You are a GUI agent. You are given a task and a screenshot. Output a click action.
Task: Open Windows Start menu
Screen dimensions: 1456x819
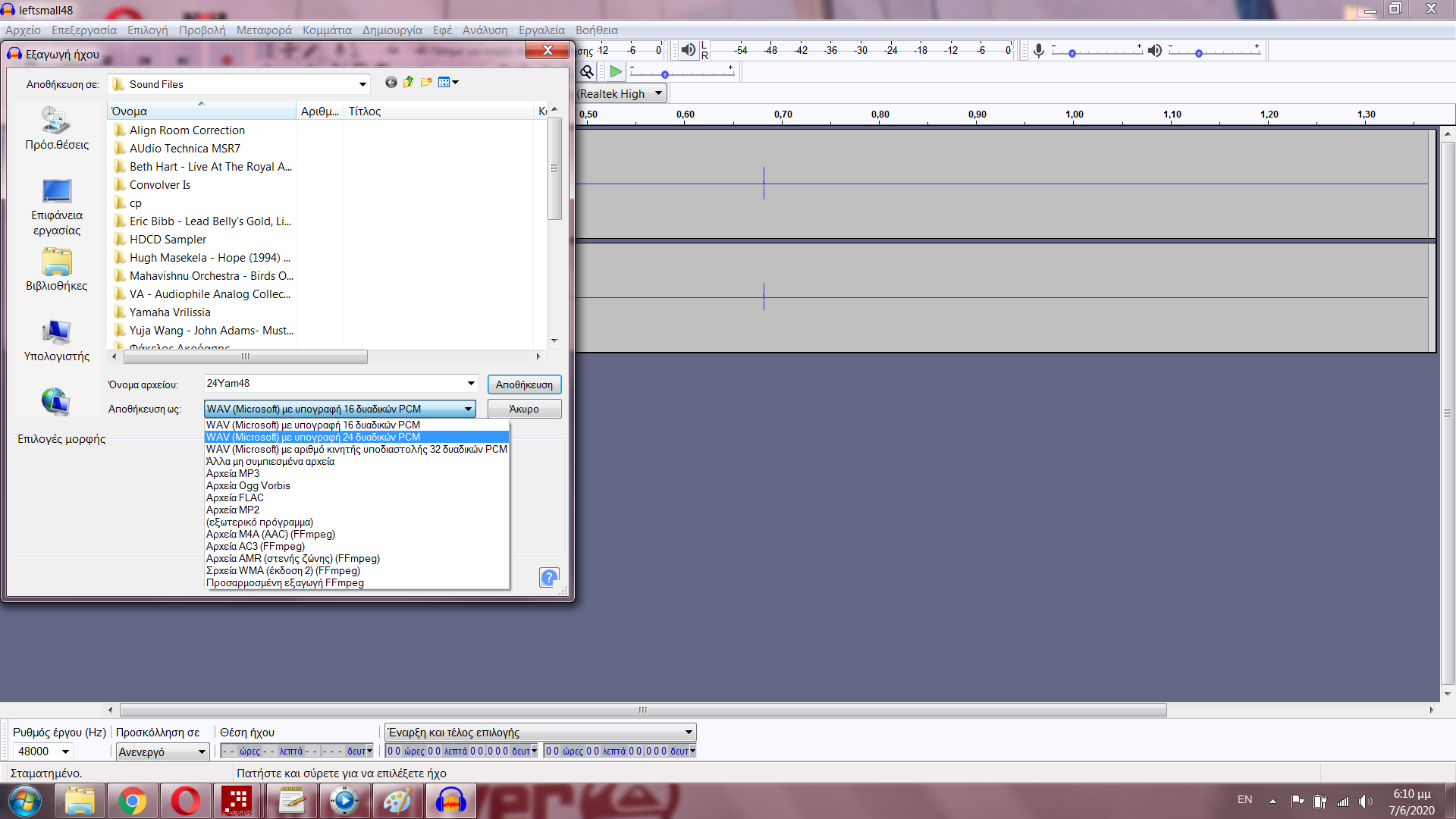click(24, 801)
